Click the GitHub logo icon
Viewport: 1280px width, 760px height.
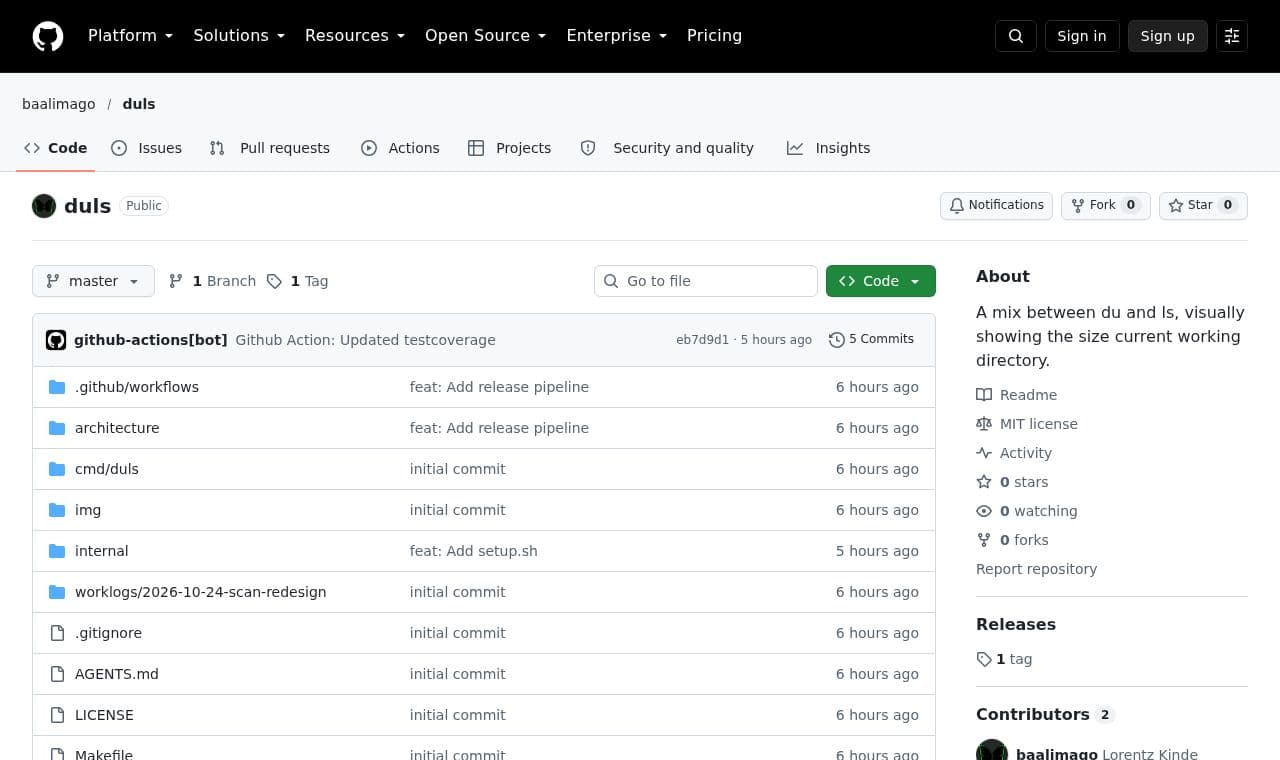point(48,36)
